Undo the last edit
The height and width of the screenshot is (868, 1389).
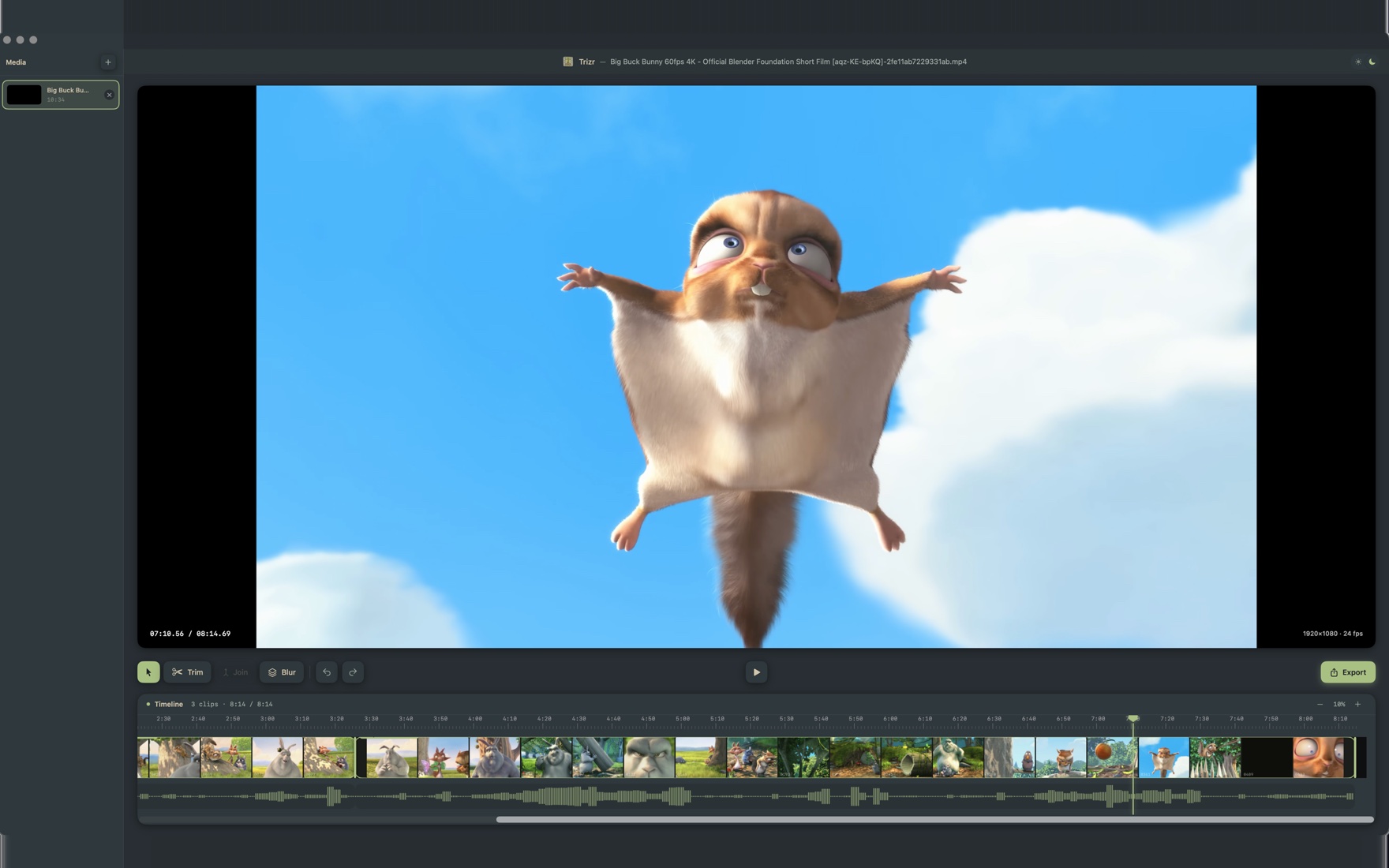pos(327,672)
